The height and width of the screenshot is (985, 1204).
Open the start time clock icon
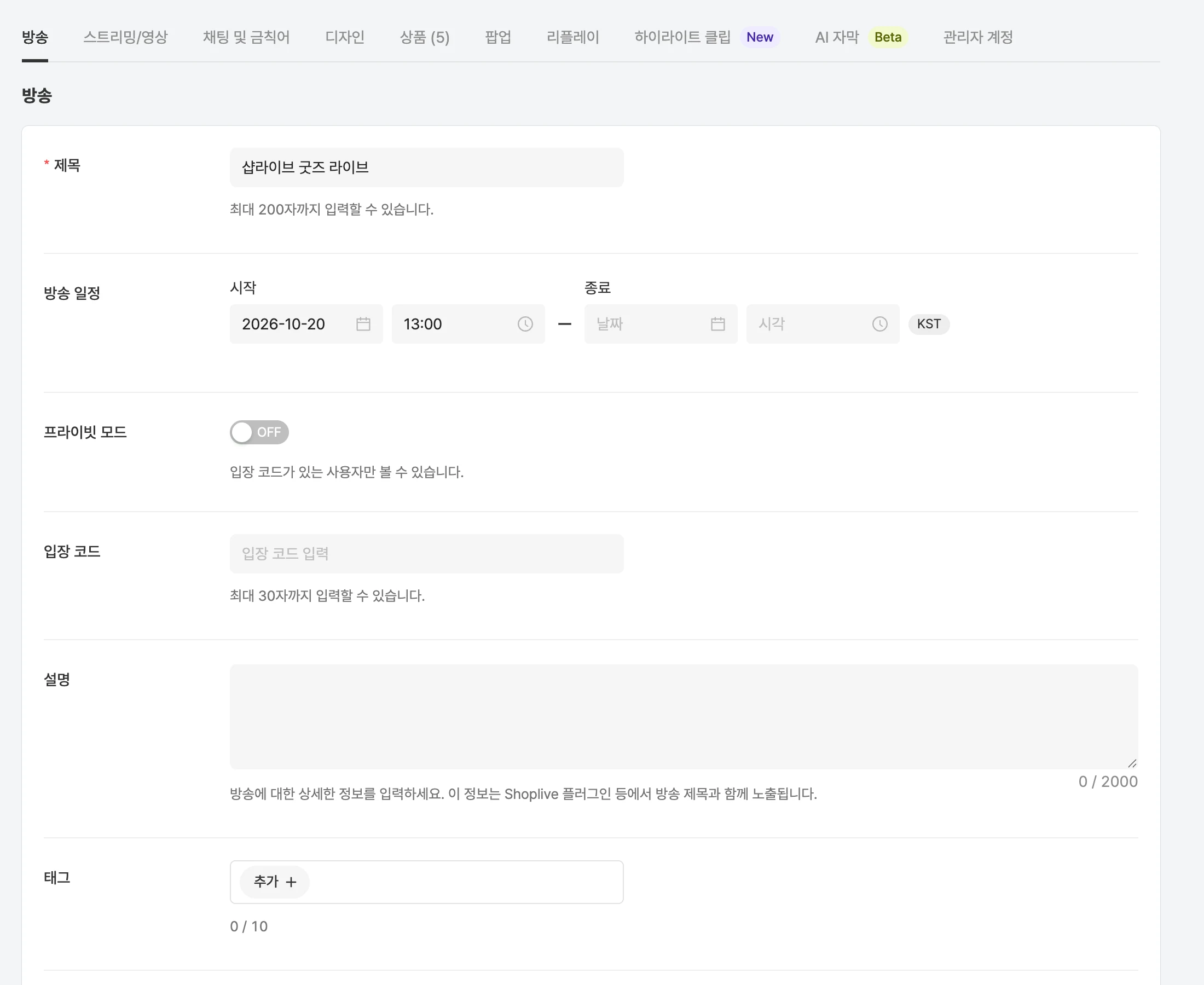click(x=525, y=324)
